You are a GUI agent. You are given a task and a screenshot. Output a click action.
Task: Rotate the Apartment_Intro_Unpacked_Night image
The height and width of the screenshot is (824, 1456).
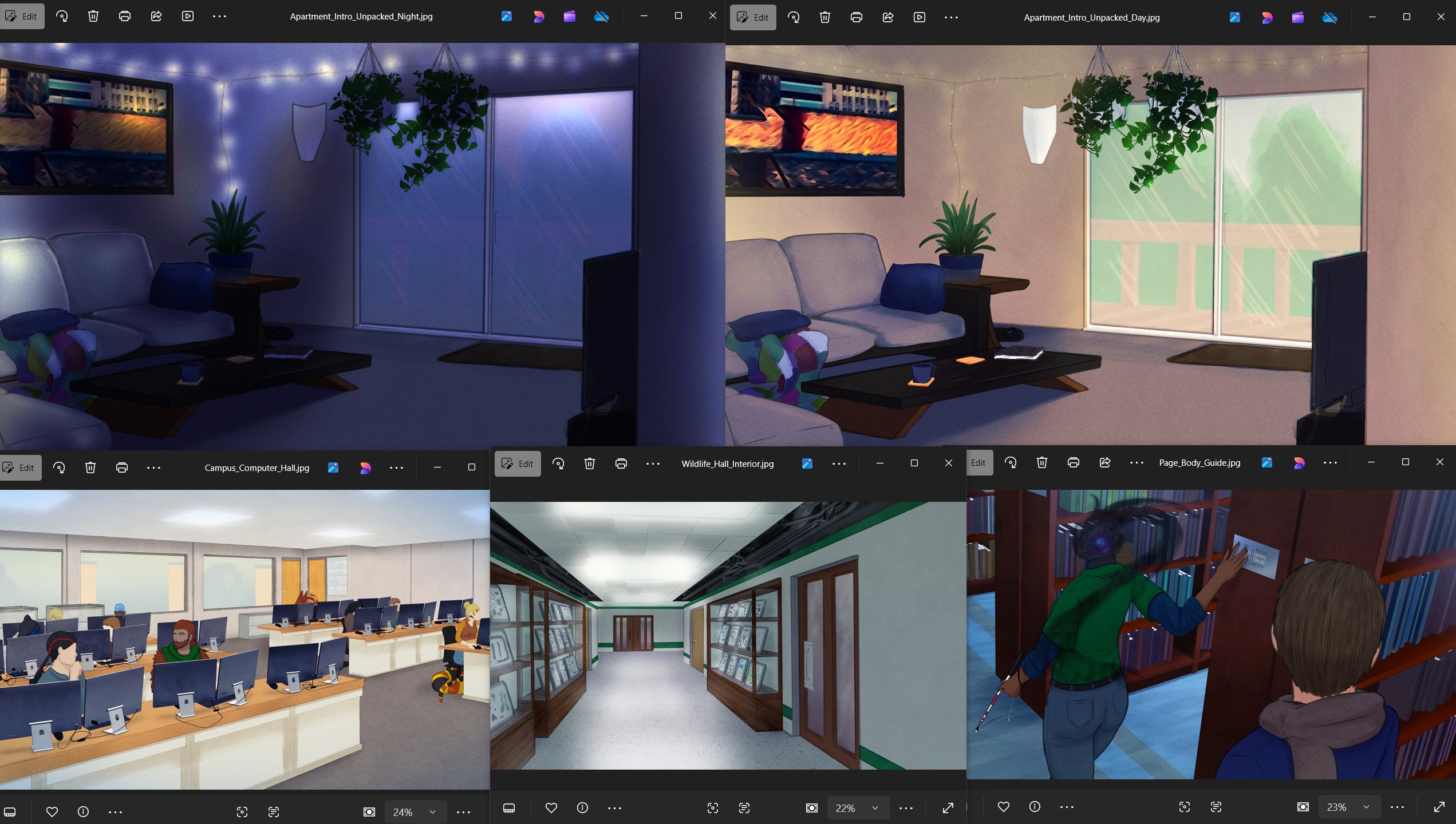62,16
